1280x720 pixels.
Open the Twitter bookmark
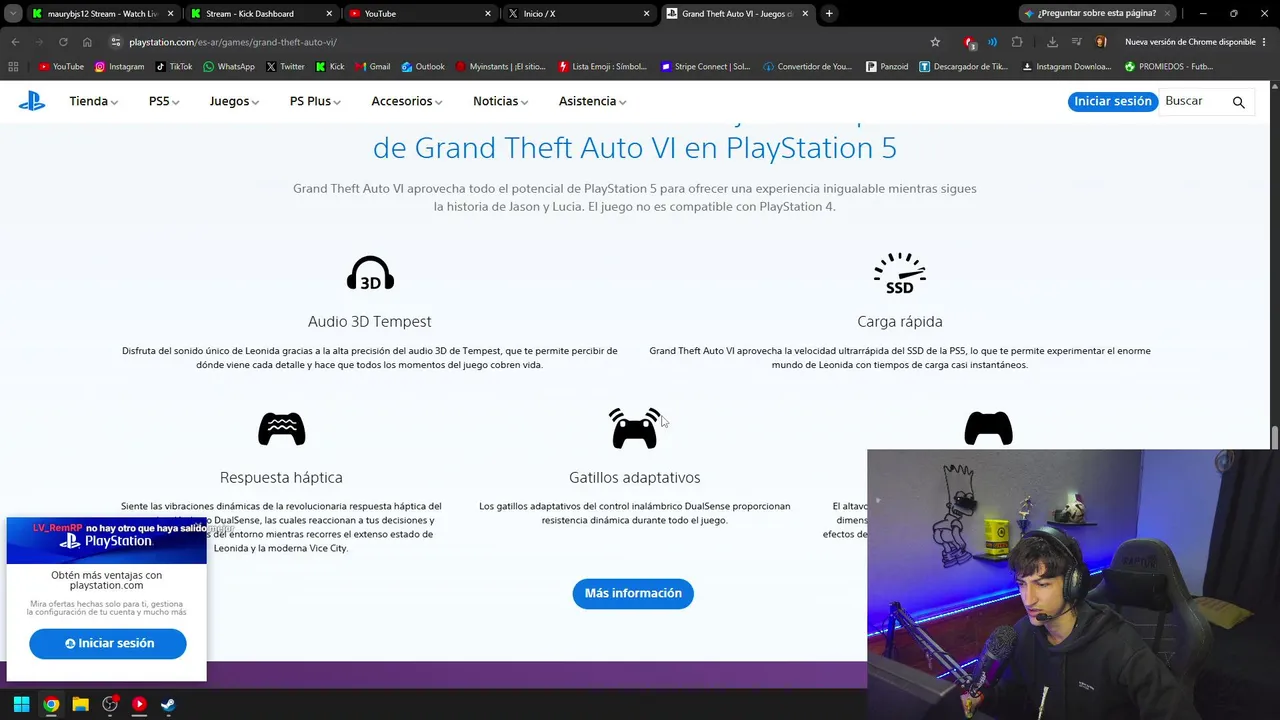point(285,67)
